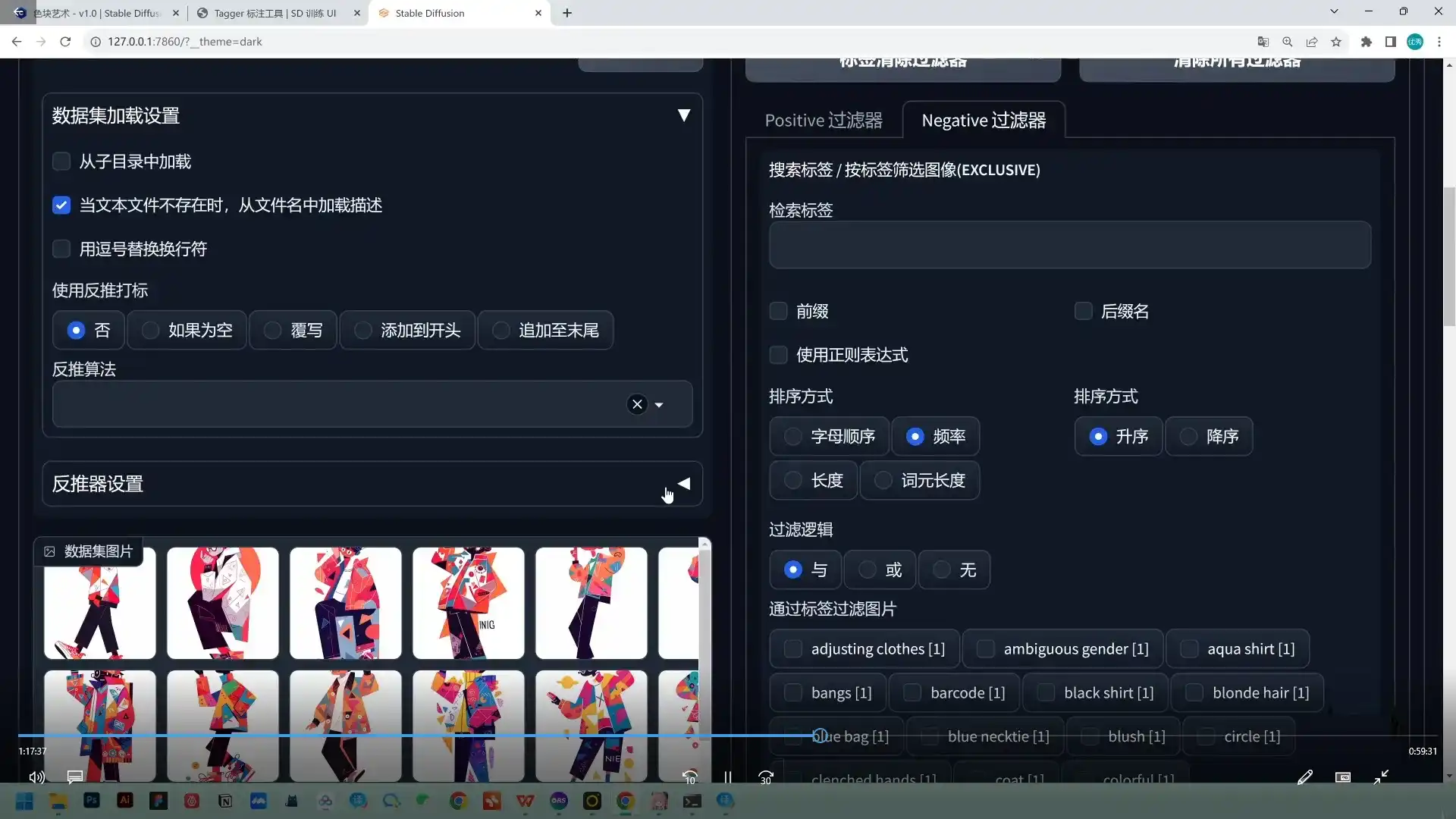The width and height of the screenshot is (1456, 819).
Task: Open Notion from the taskbar
Action: click(226, 802)
